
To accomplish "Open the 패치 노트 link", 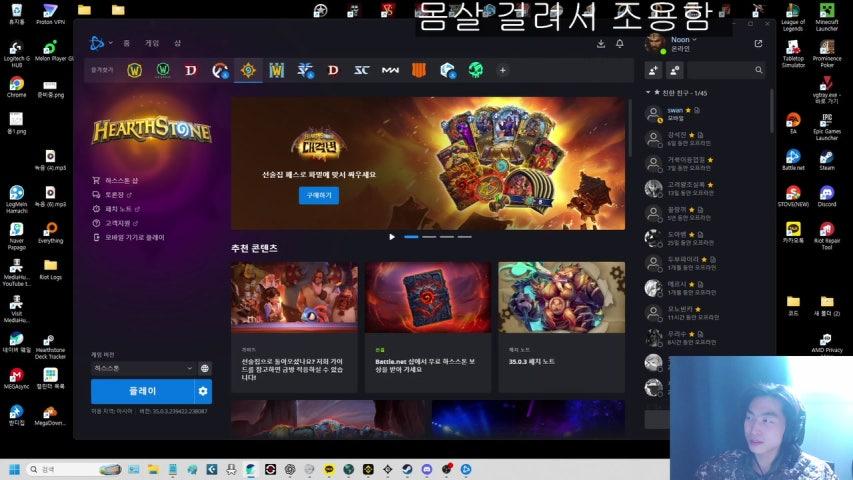I will pyautogui.click(x=120, y=209).
